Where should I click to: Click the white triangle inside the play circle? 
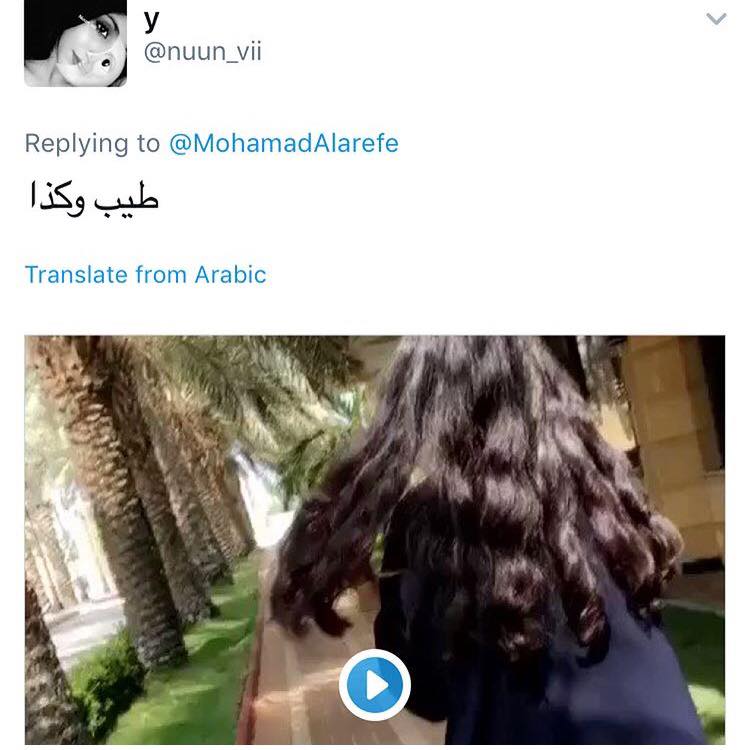pos(377,686)
